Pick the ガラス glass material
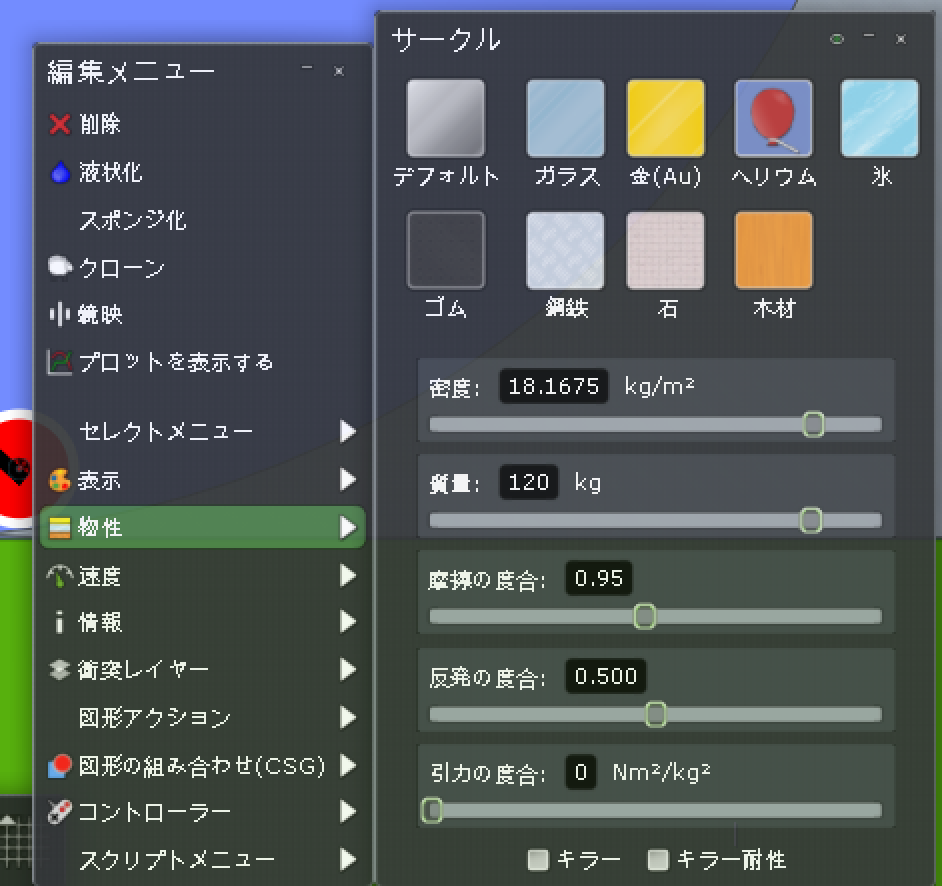The height and width of the screenshot is (886, 942). click(x=565, y=119)
